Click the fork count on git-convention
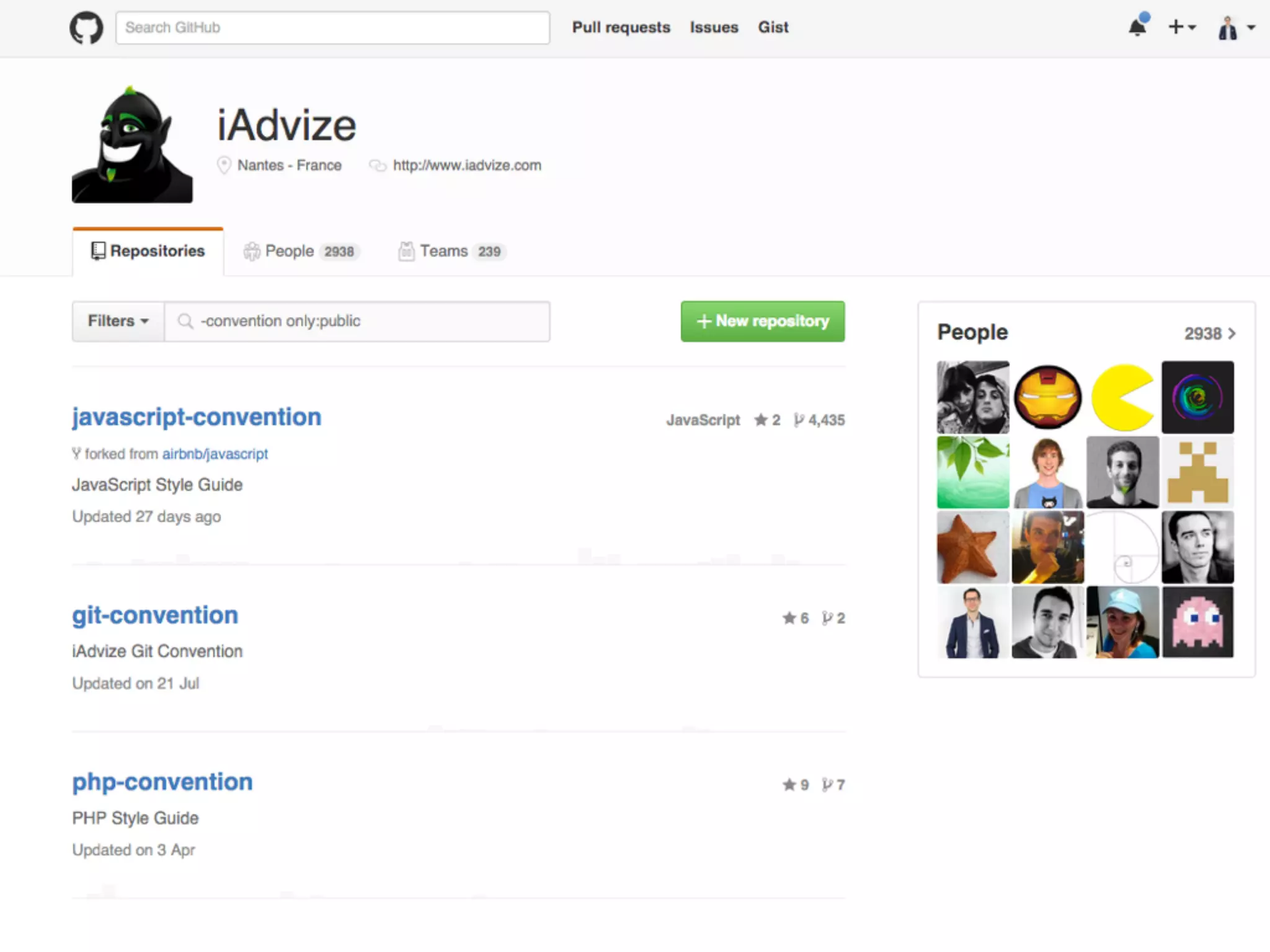The width and height of the screenshot is (1270, 952). (x=833, y=618)
